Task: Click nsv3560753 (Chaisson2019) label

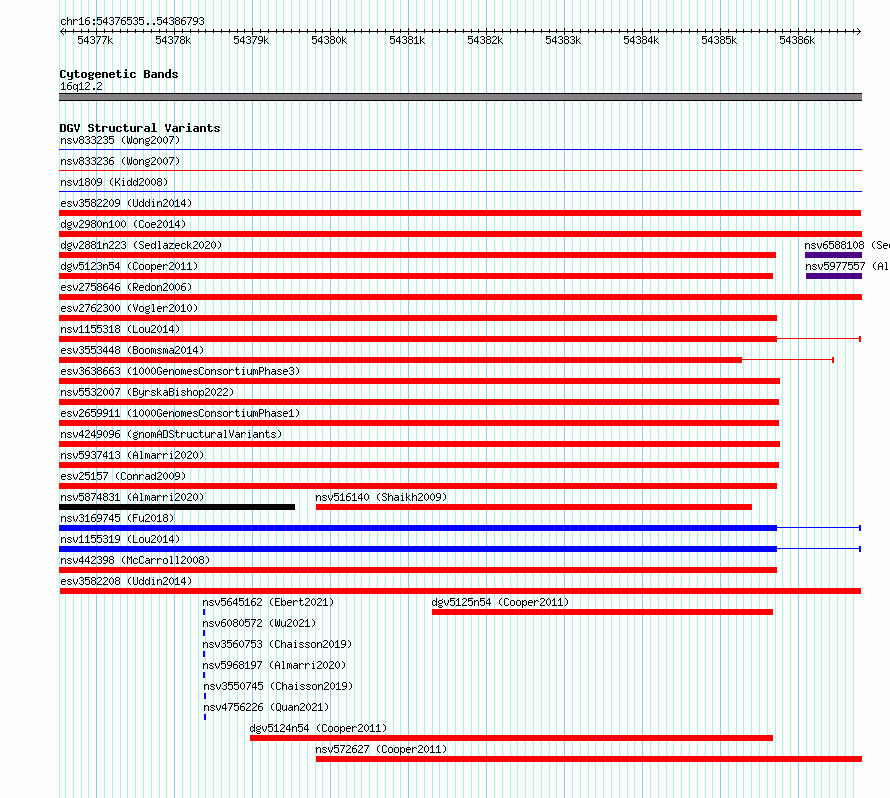Action: pyautogui.click(x=277, y=644)
